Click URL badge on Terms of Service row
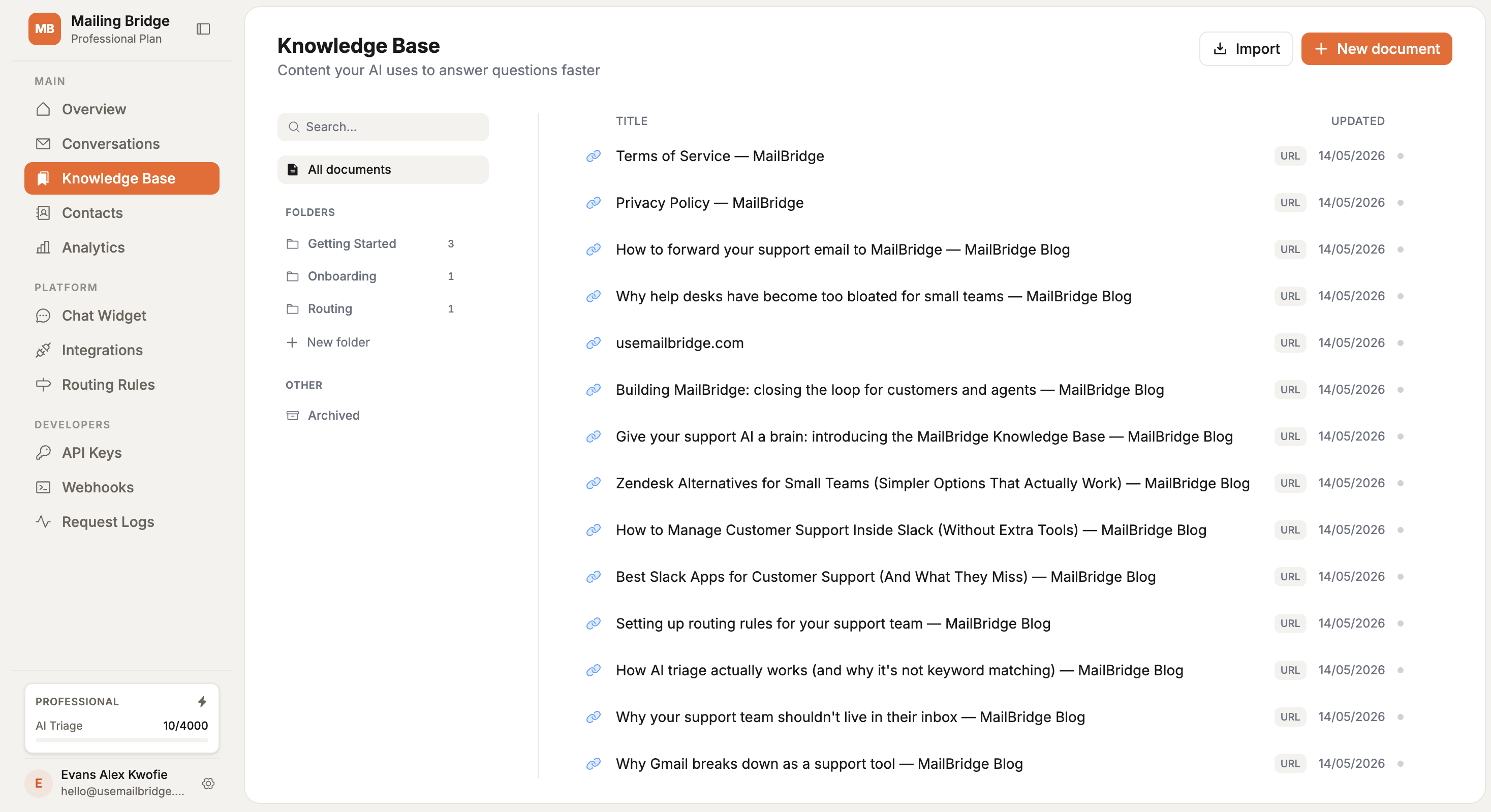1491x812 pixels. [1290, 155]
